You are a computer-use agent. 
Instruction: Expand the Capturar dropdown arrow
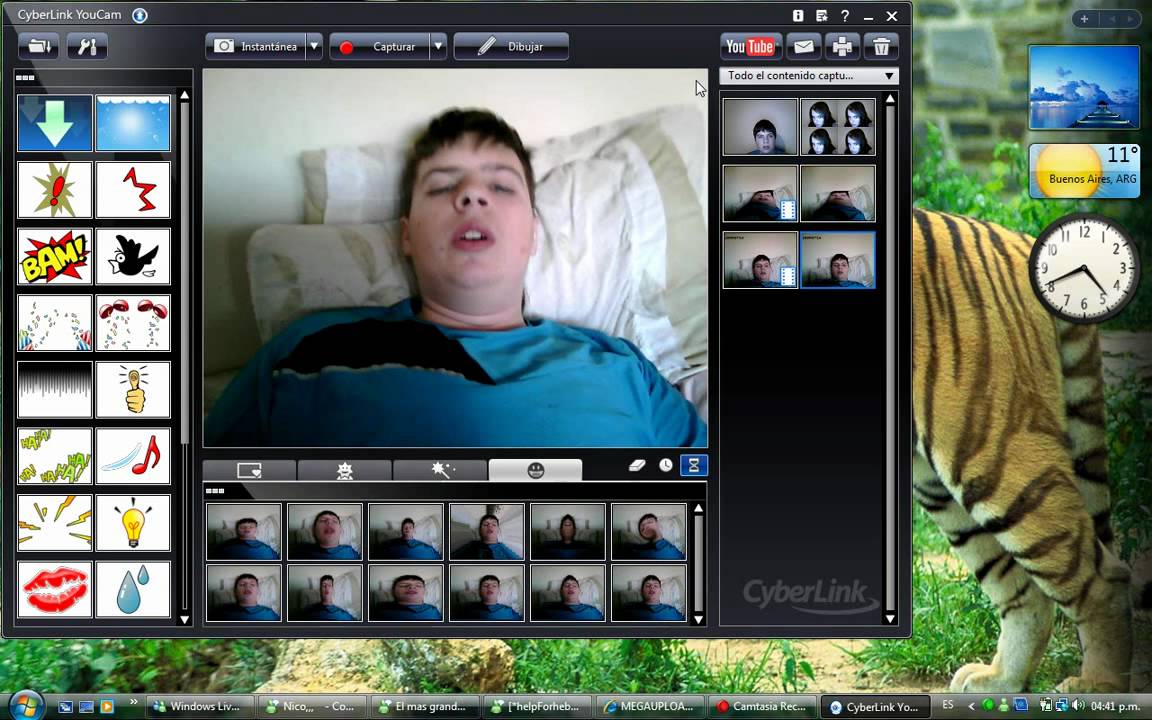click(438, 46)
